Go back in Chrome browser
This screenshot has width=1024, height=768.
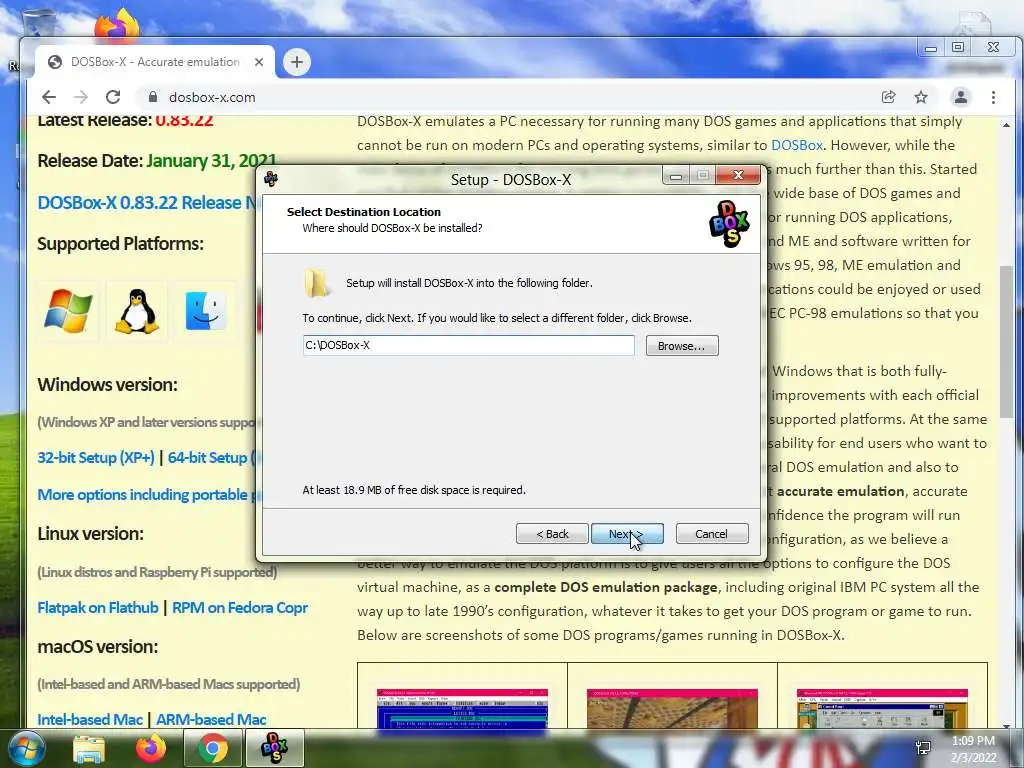pos(49,97)
